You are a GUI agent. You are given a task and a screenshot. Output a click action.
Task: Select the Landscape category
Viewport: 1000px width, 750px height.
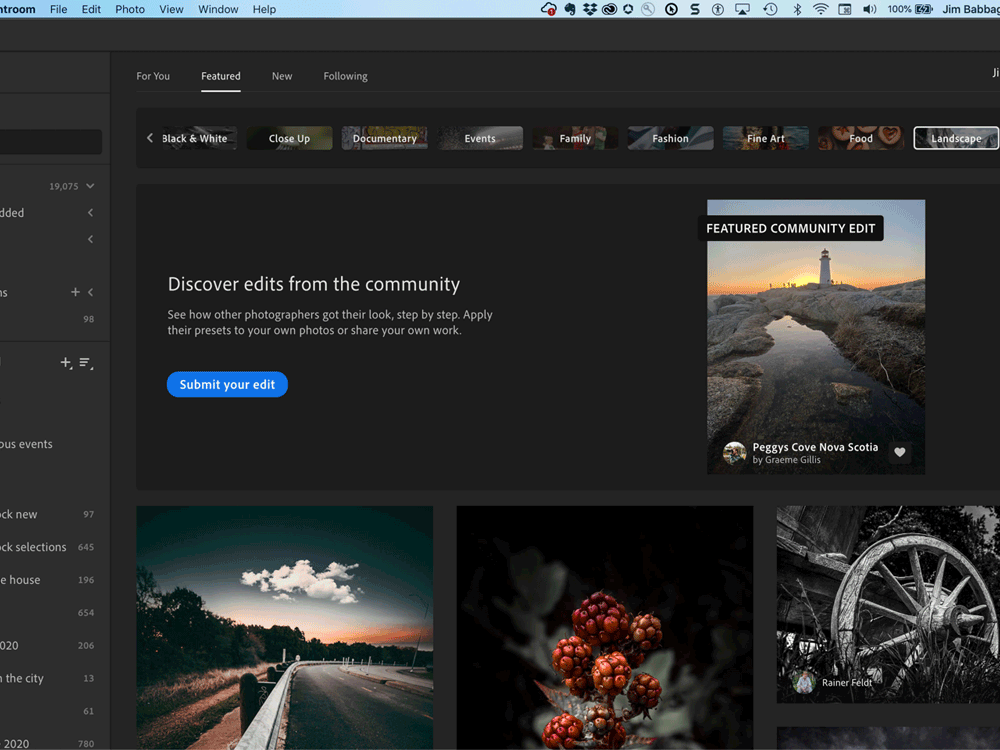pyautogui.click(x=956, y=138)
